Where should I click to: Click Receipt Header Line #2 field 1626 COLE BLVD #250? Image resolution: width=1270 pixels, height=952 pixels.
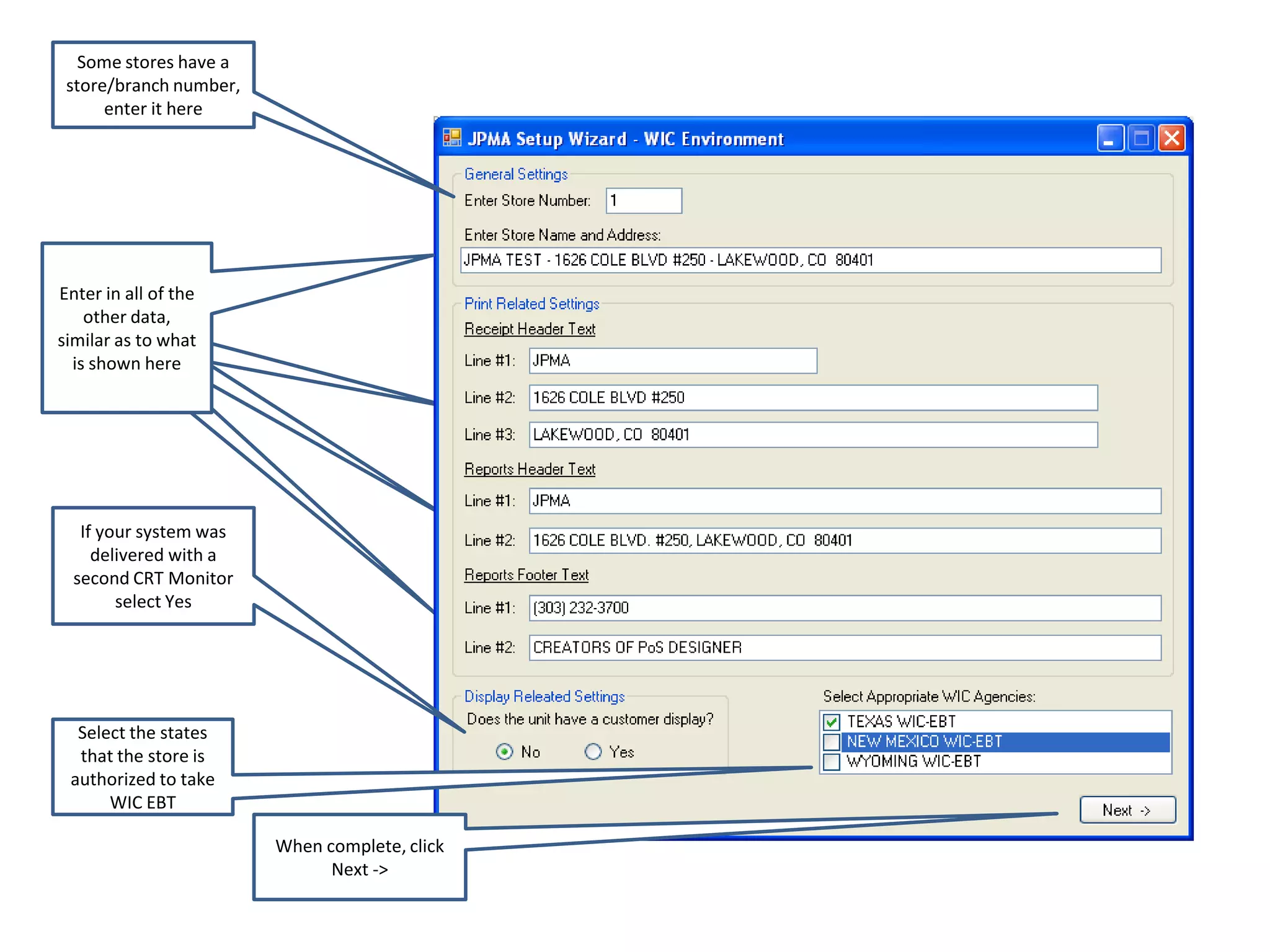pyautogui.click(x=813, y=398)
